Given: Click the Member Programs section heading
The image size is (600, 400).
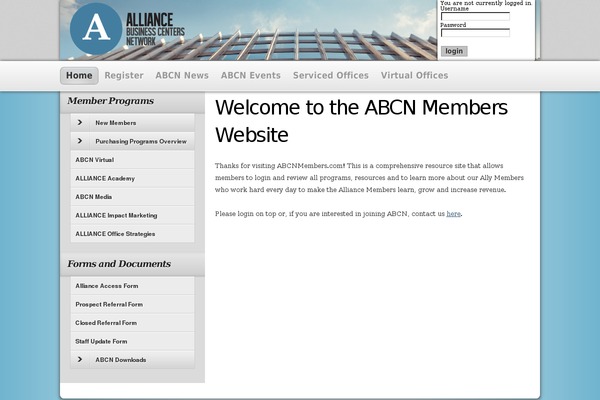Looking at the screenshot, I should pyautogui.click(x=111, y=101).
